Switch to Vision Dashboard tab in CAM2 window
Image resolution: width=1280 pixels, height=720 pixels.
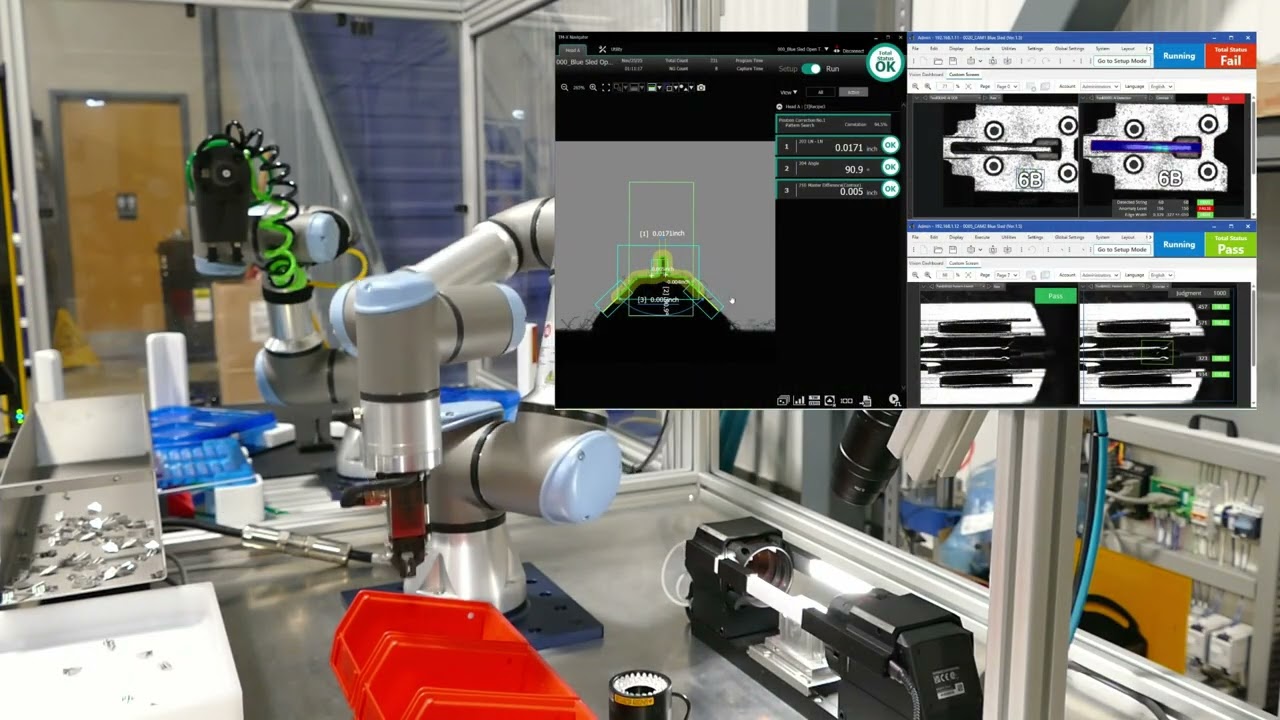coord(926,263)
